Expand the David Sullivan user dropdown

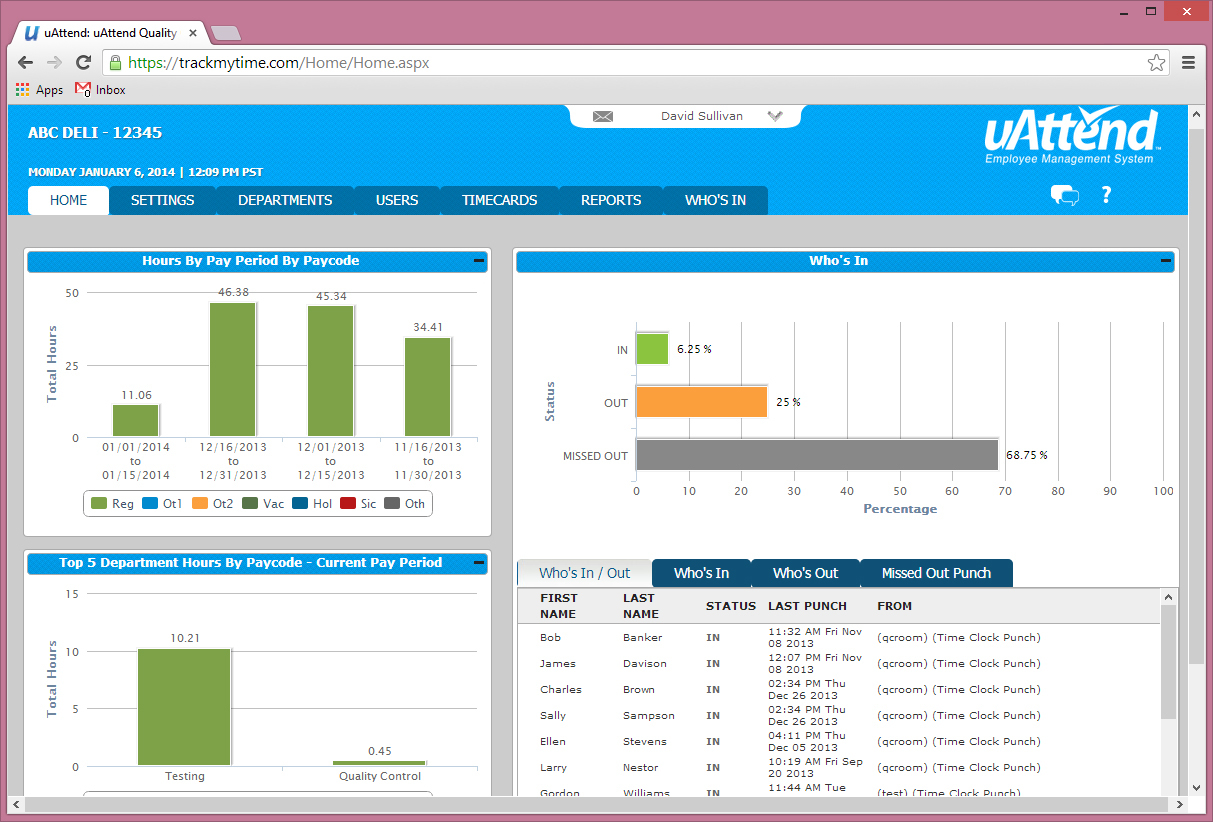click(x=774, y=116)
